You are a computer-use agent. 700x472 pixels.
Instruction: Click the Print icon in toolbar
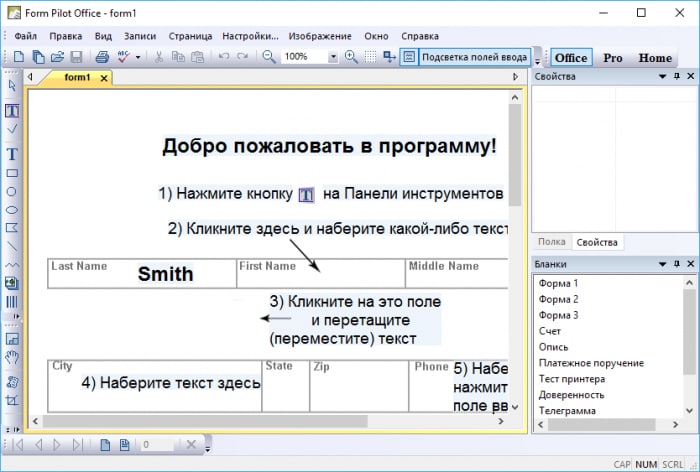tap(101, 57)
